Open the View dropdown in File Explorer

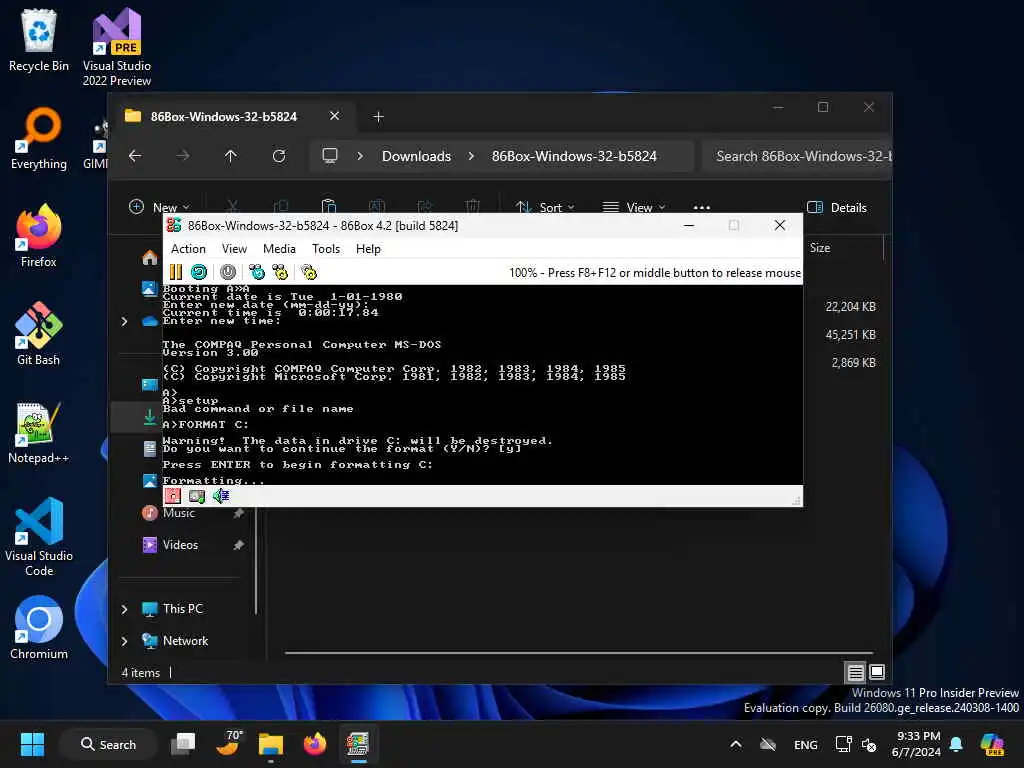tap(633, 207)
